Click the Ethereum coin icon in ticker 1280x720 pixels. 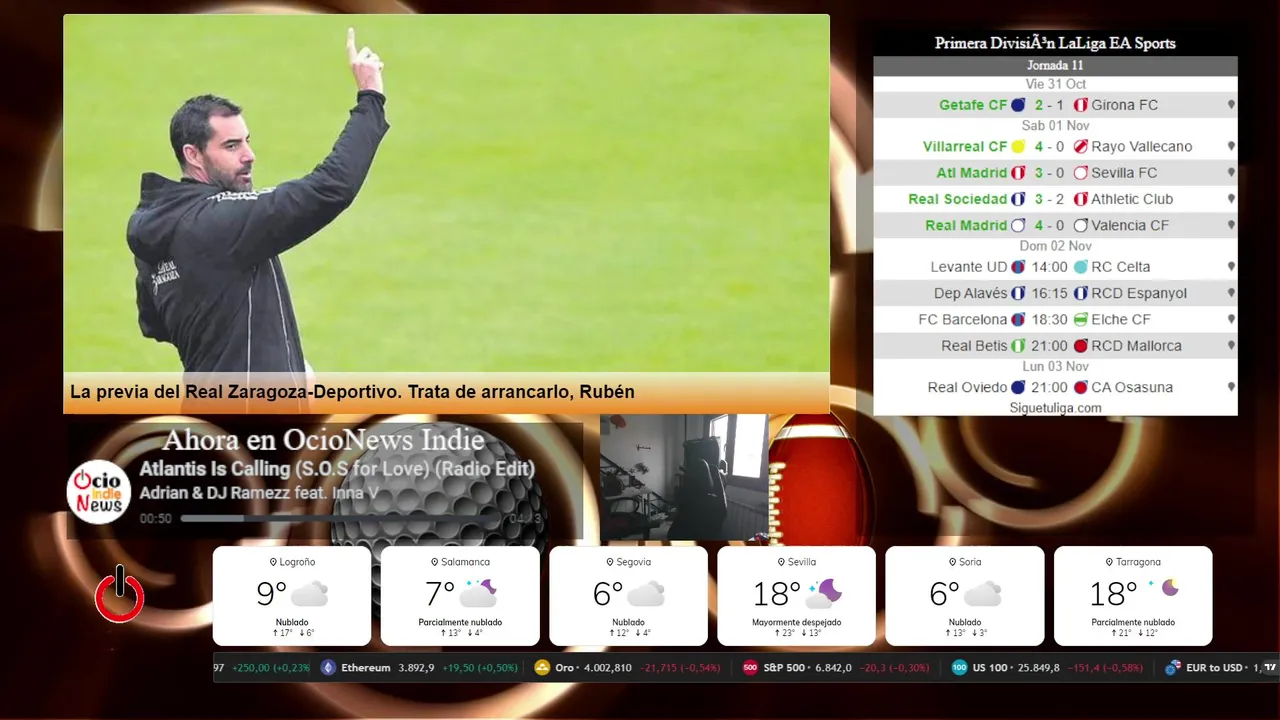[x=328, y=668]
